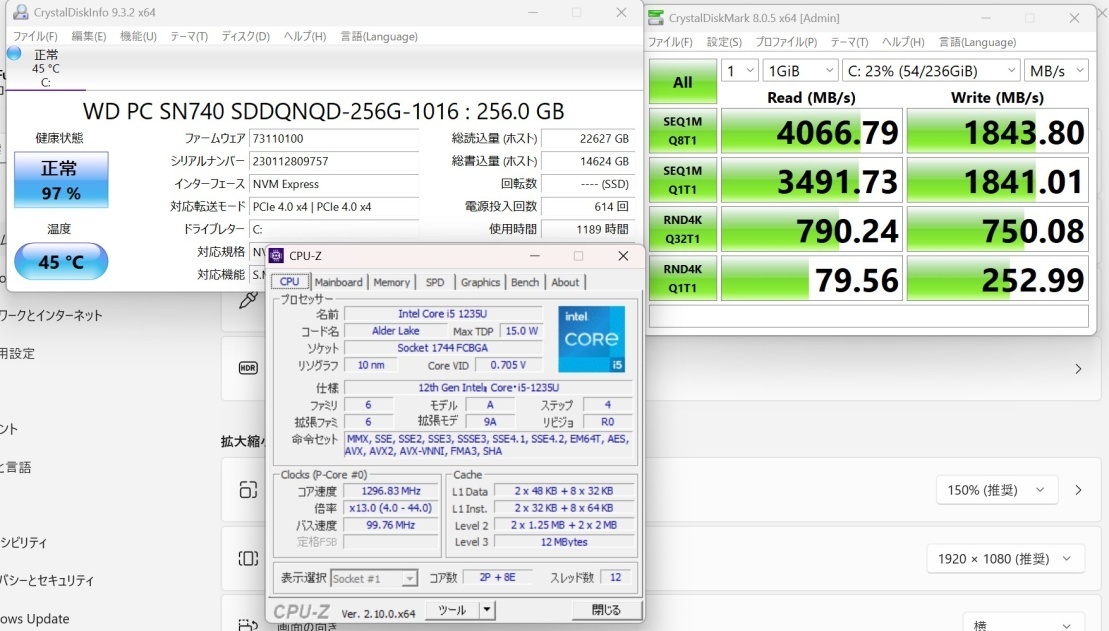Click the firmware field 73110100
Image resolution: width=1109 pixels, height=631 pixels.
coord(334,139)
